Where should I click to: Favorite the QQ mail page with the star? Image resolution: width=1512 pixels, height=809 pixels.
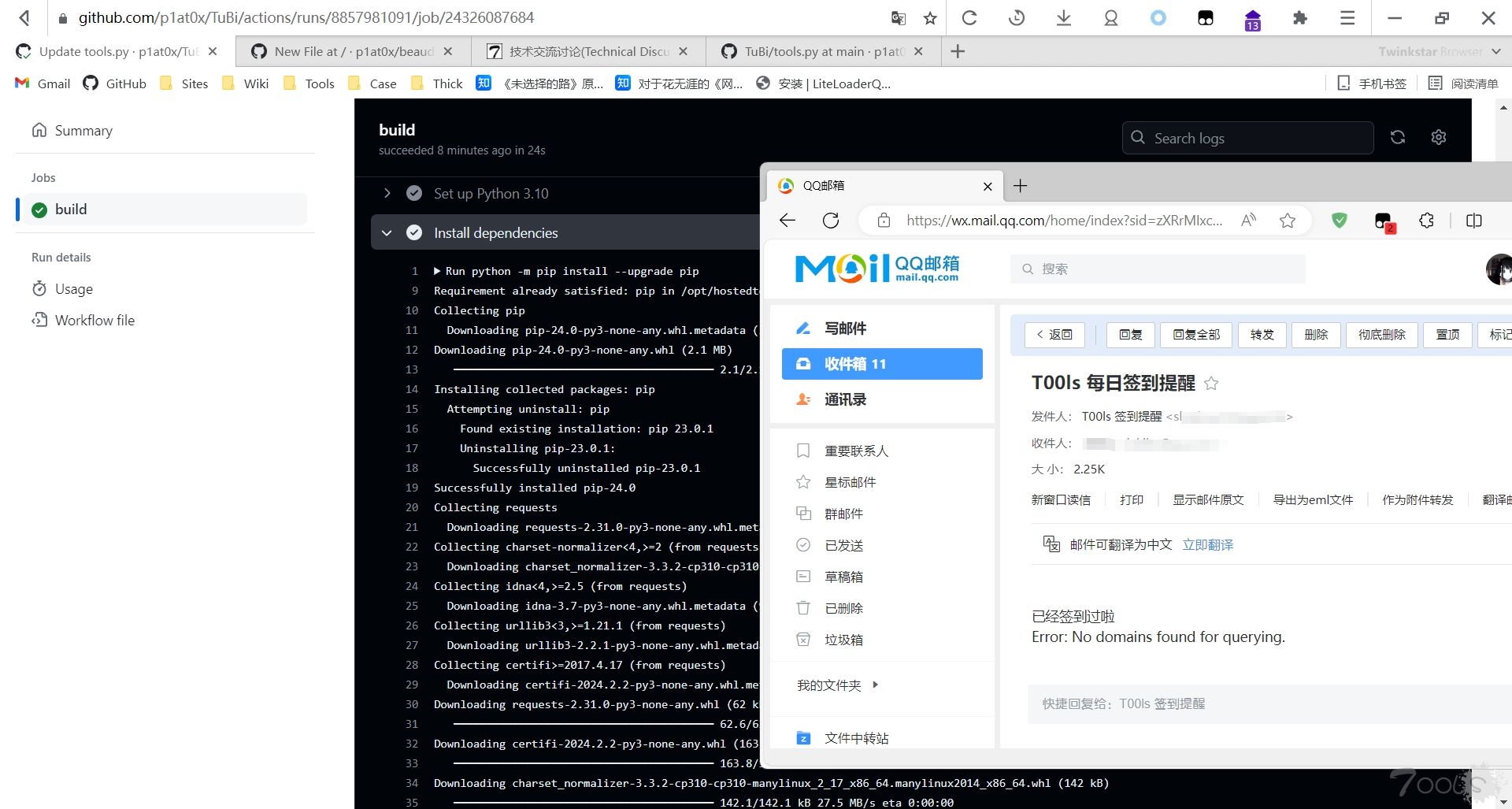click(1288, 221)
